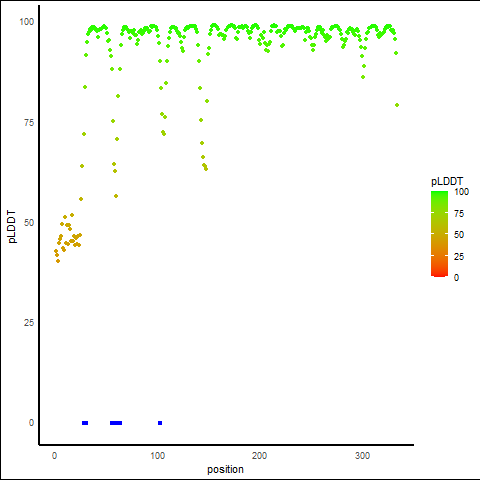The width and height of the screenshot is (480, 480).
Task: Click the y-axis tick label 75
Action: pyautogui.click(x=29, y=123)
